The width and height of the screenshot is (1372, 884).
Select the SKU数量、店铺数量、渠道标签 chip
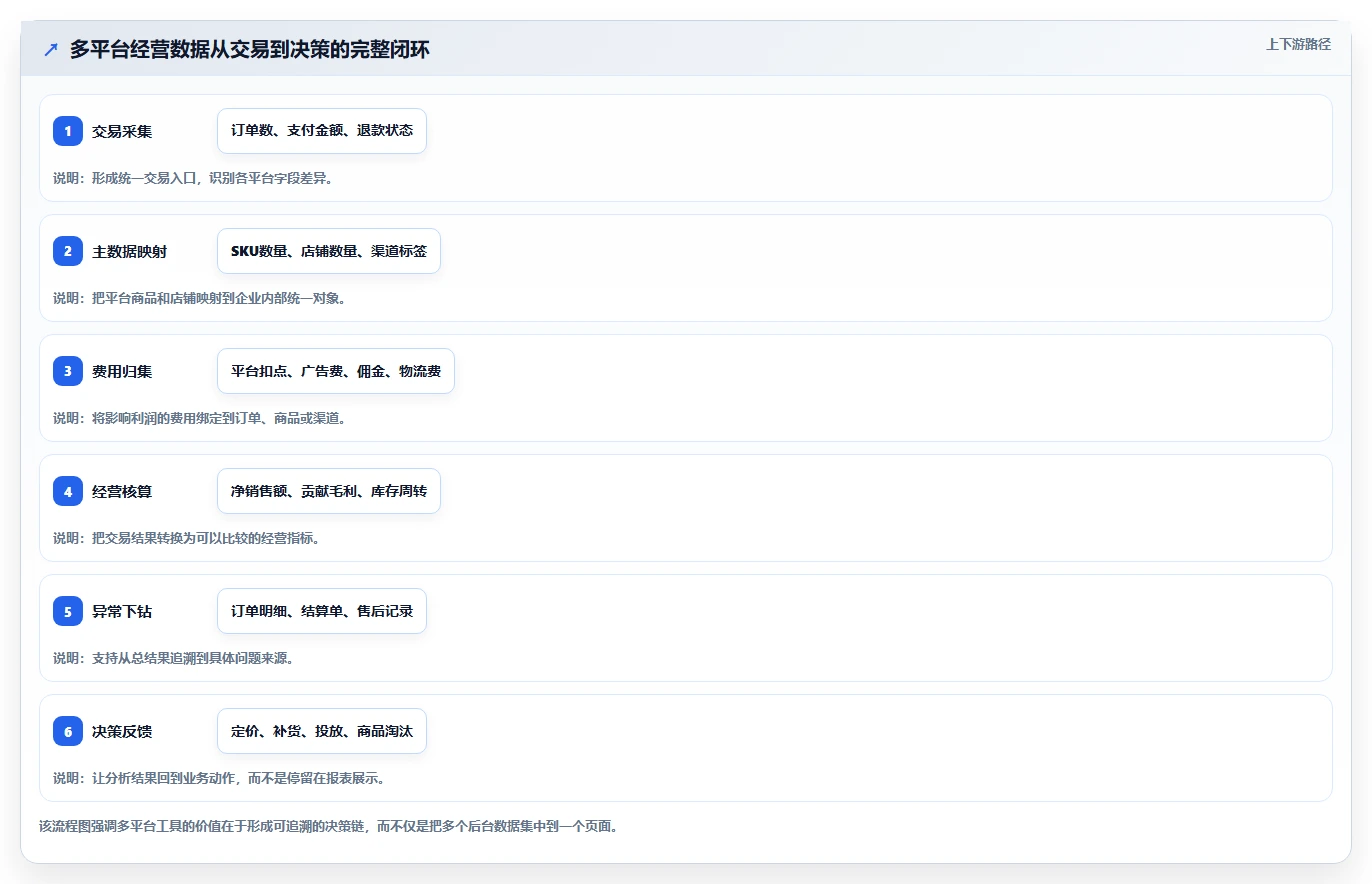pyautogui.click(x=329, y=251)
